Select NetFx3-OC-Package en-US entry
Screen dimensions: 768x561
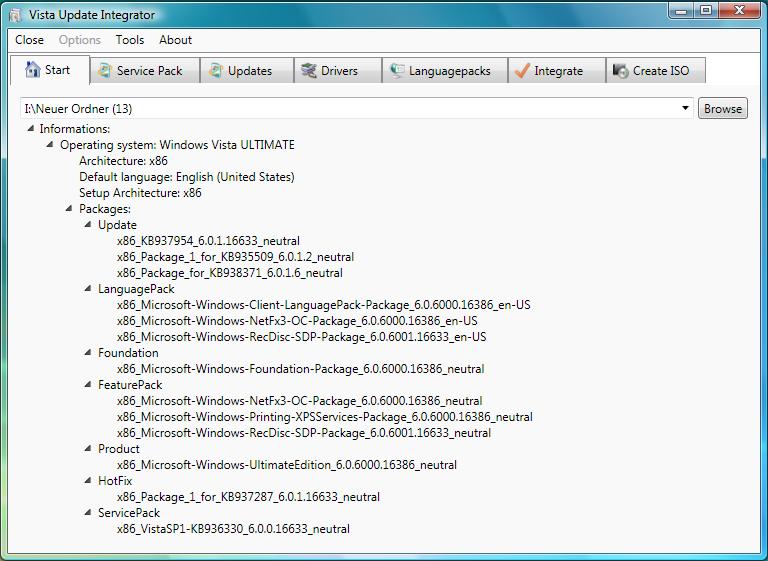click(297, 321)
